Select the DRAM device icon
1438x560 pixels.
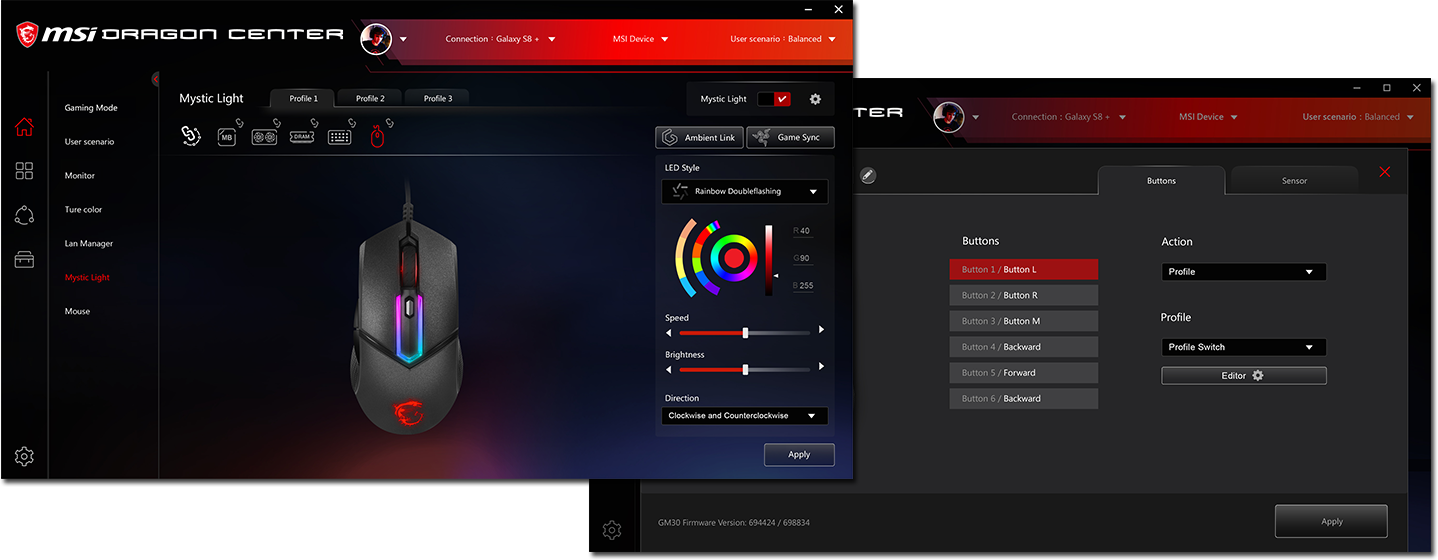point(302,137)
